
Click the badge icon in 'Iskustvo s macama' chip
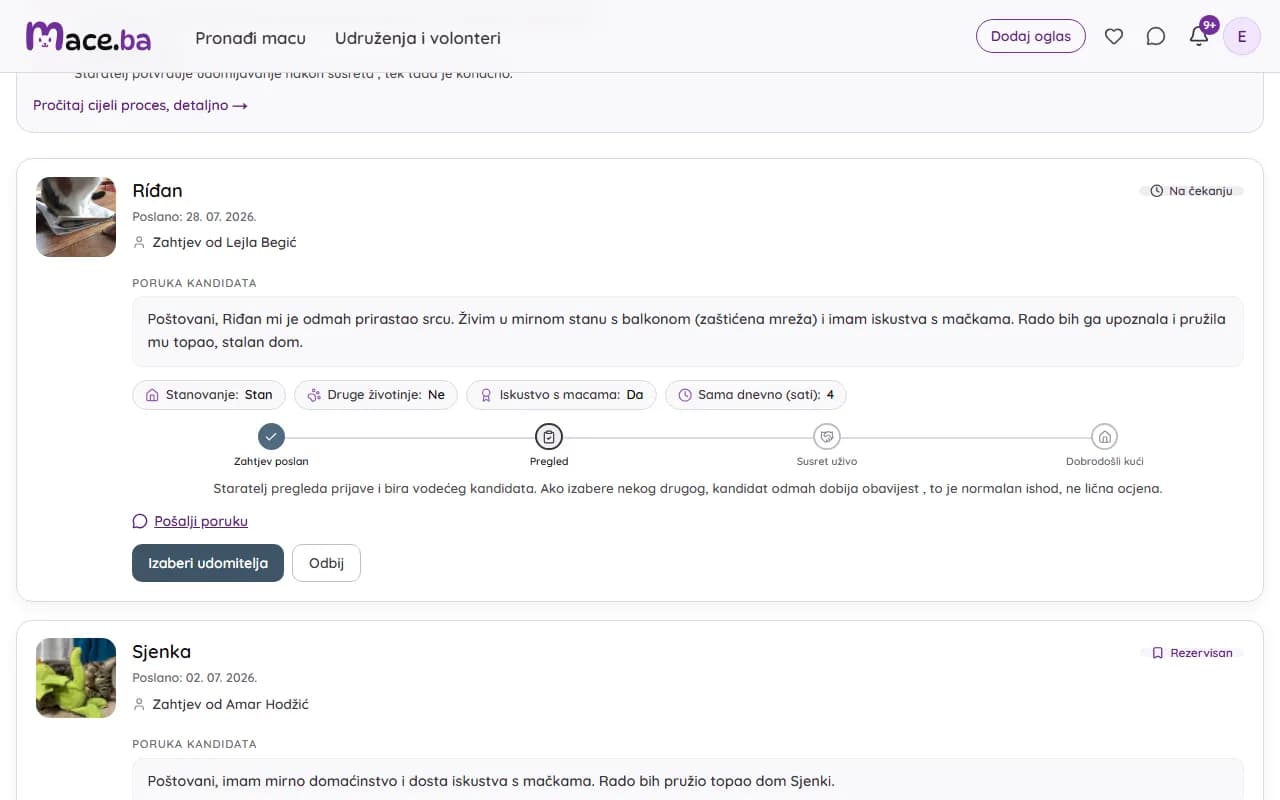click(x=486, y=395)
